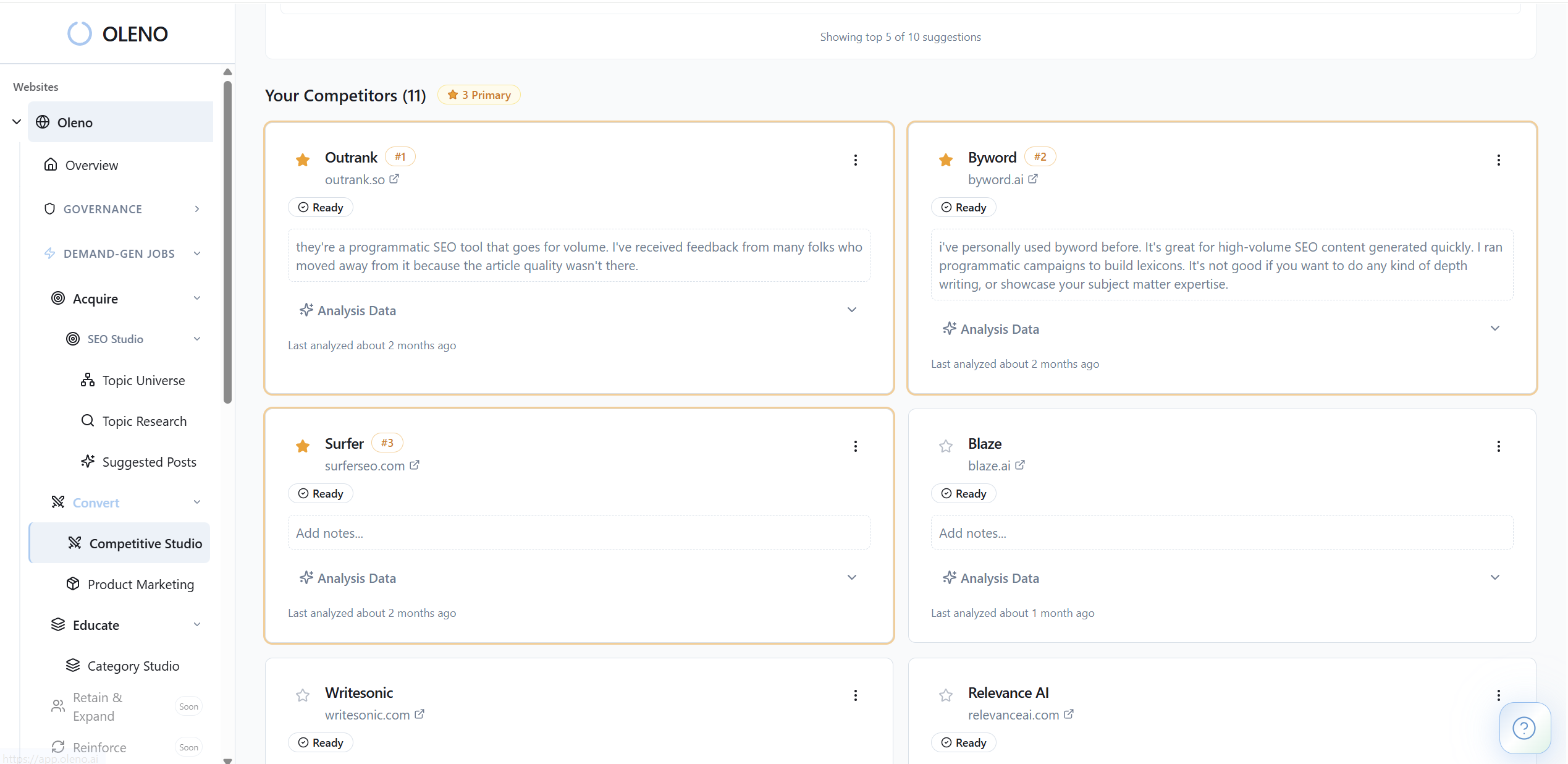Go to Product Marketing page

click(x=140, y=584)
